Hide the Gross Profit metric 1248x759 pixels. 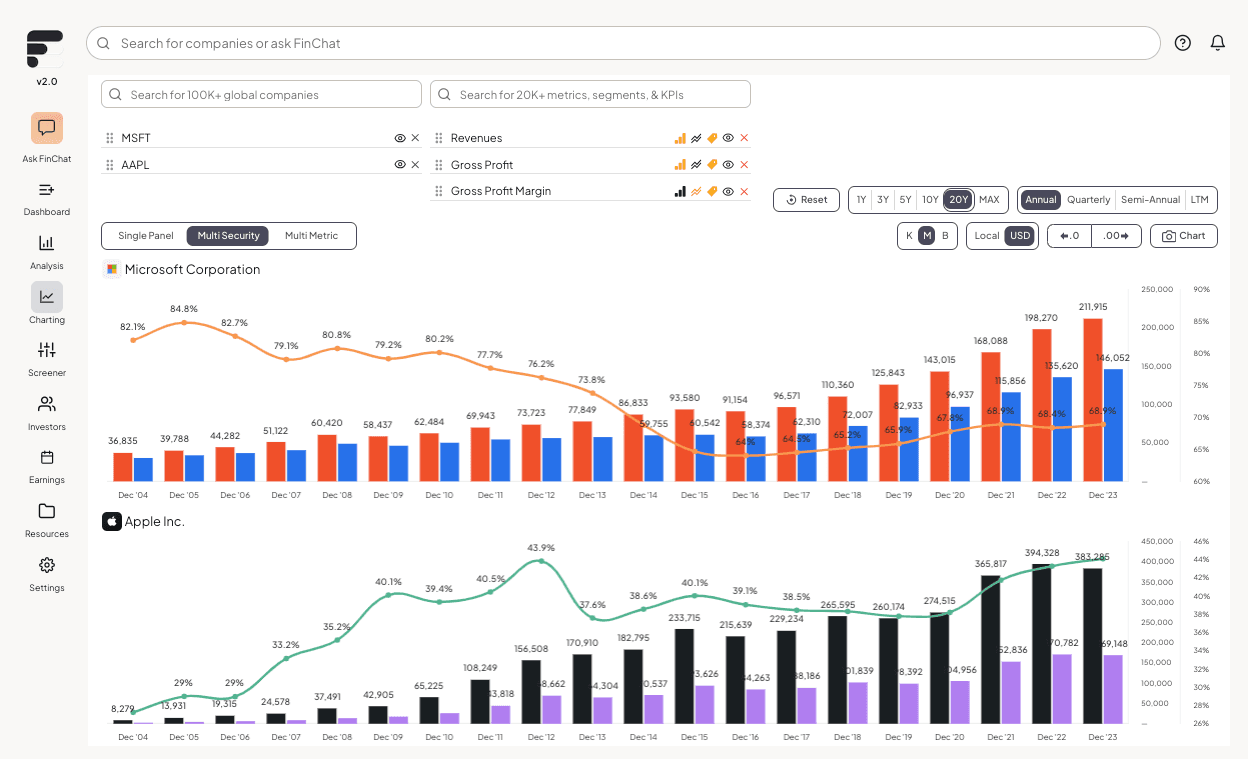[x=728, y=165]
